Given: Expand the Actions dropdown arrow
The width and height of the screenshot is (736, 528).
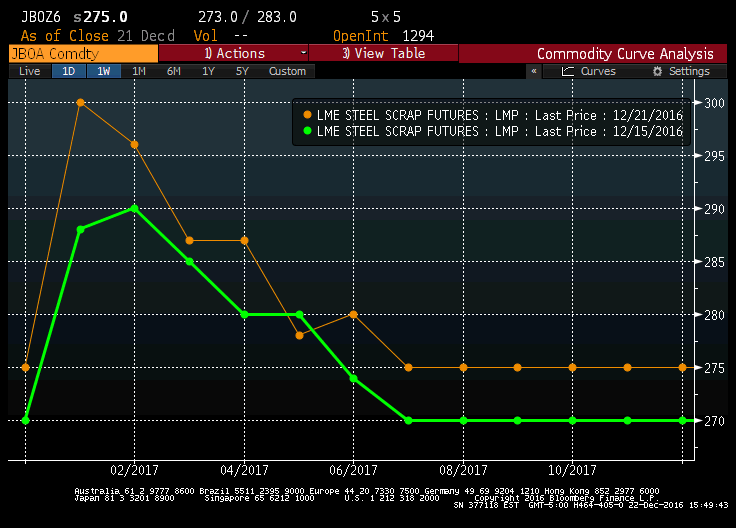Looking at the screenshot, I should point(303,53).
